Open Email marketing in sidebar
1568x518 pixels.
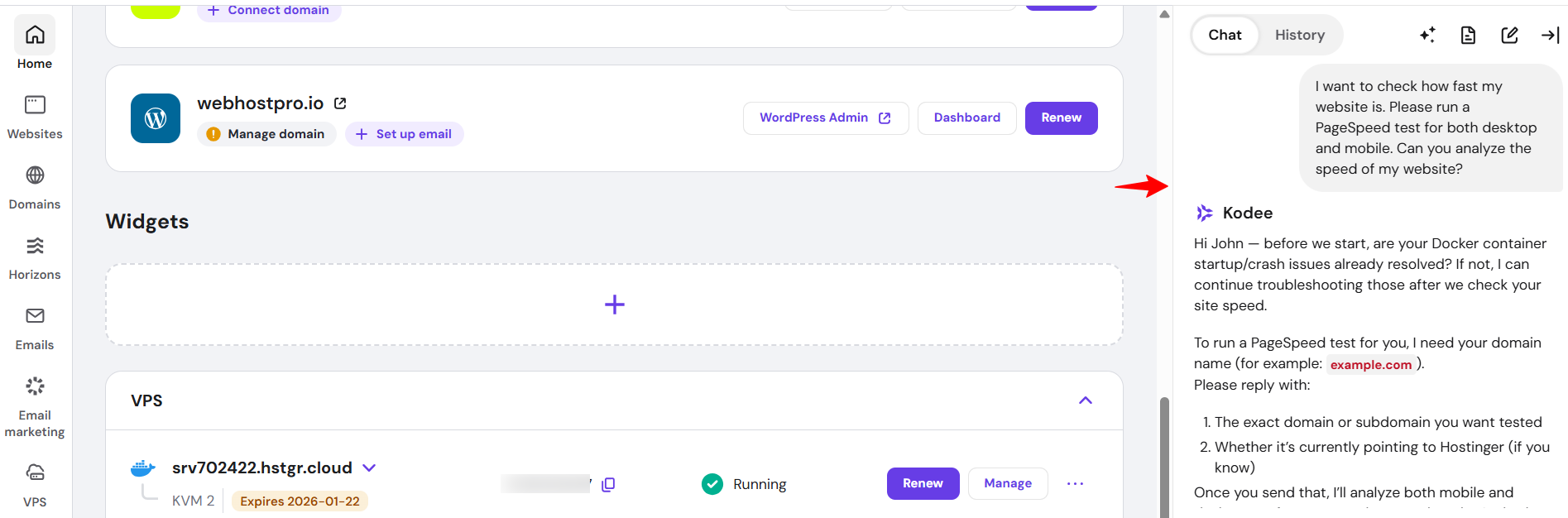click(35, 406)
